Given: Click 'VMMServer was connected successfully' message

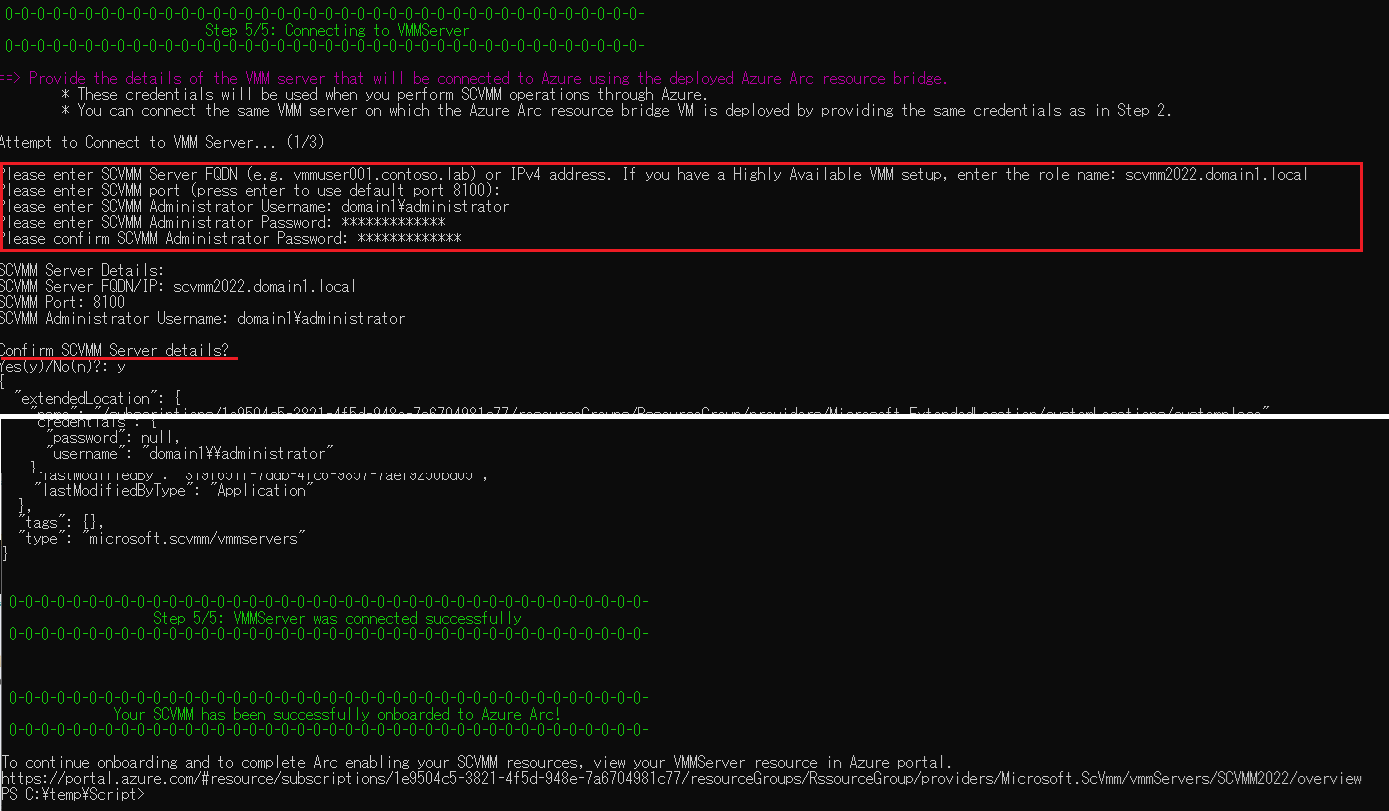Looking at the screenshot, I should point(337,618).
